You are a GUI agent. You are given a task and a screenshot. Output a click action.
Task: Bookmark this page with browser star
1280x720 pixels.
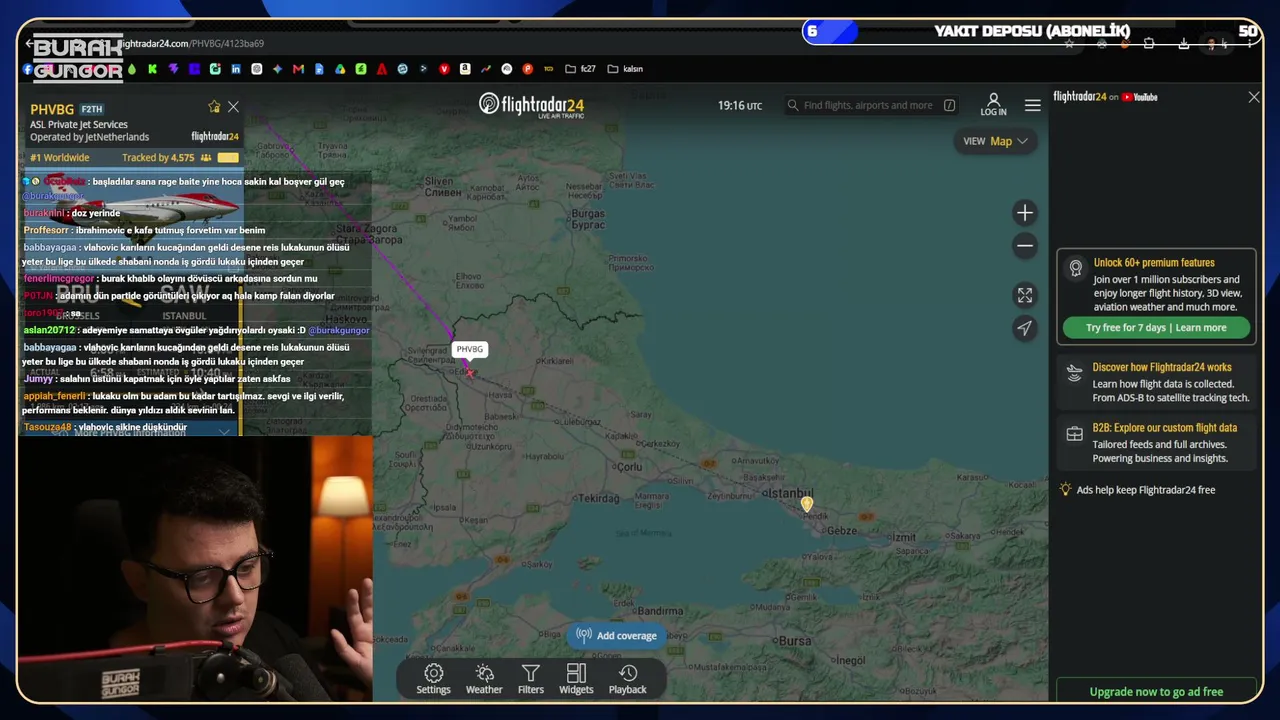1069,44
